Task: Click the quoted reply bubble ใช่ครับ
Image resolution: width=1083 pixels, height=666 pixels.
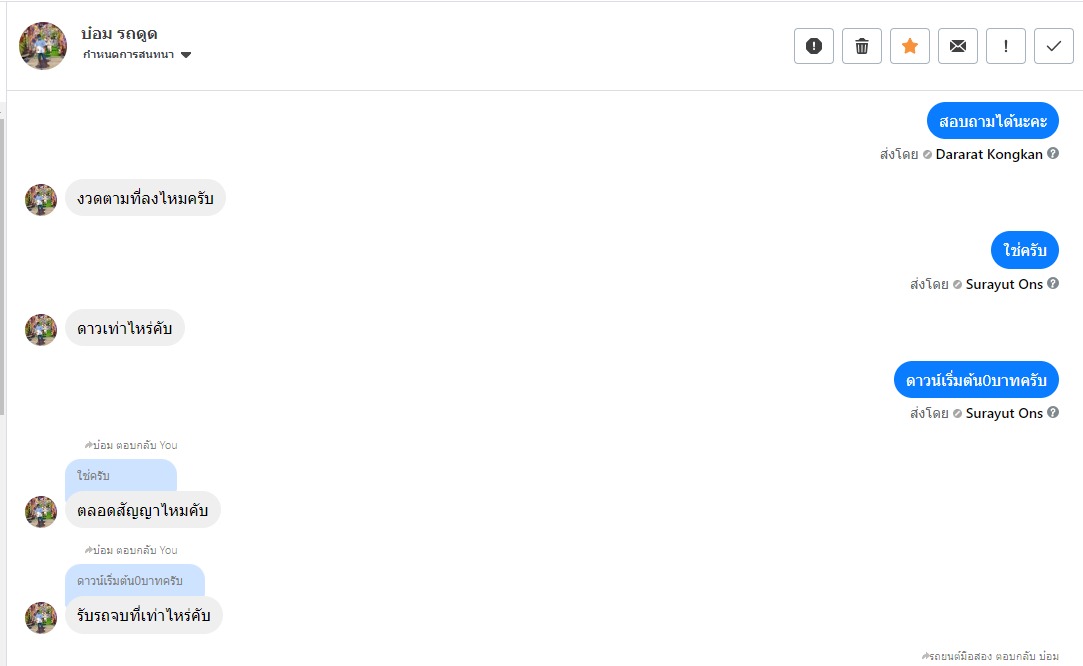Action: click(x=120, y=476)
